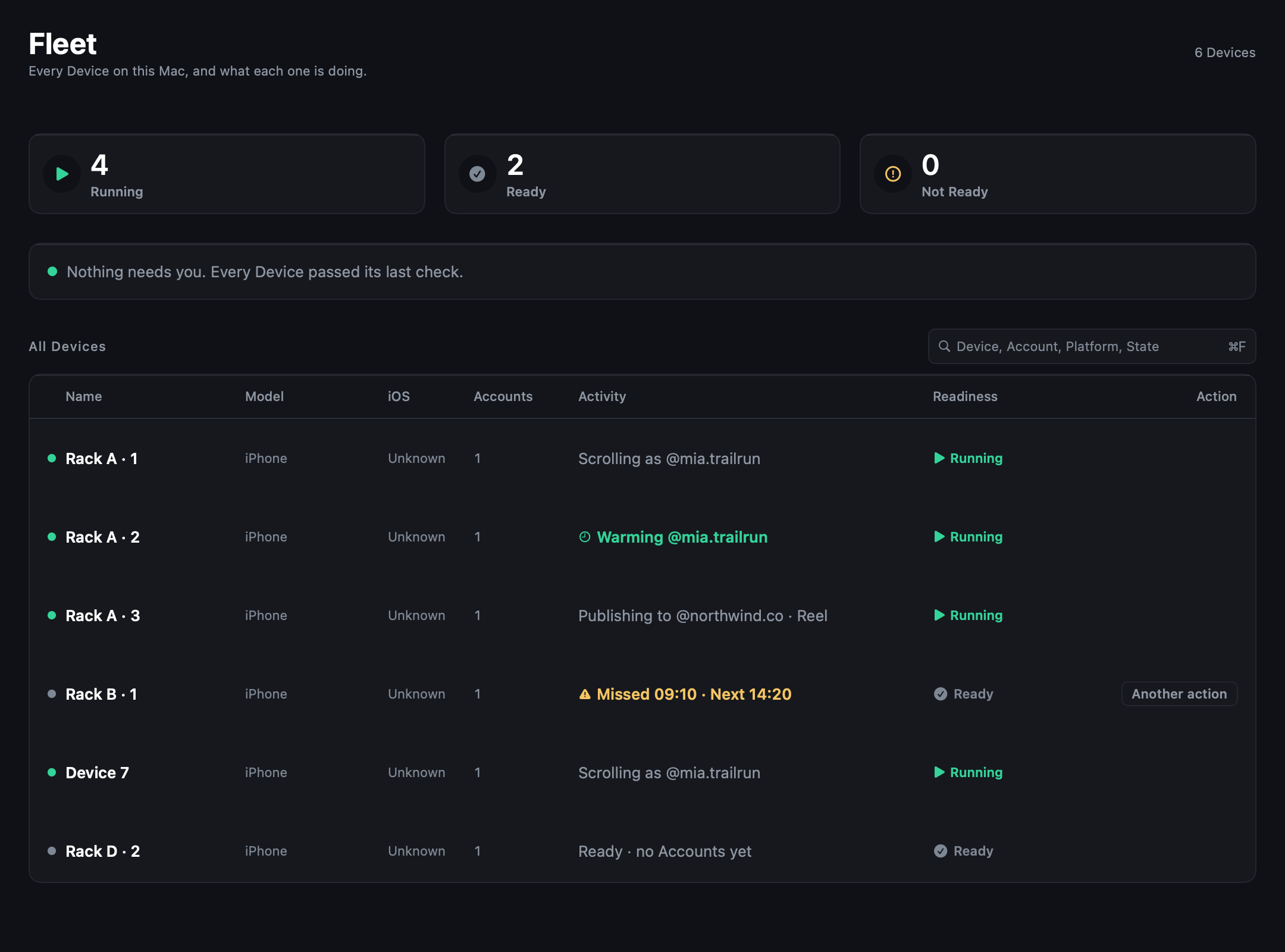Viewport: 1285px width, 952px height.
Task: Click the Running status for Rack A · 3
Action: point(969,615)
